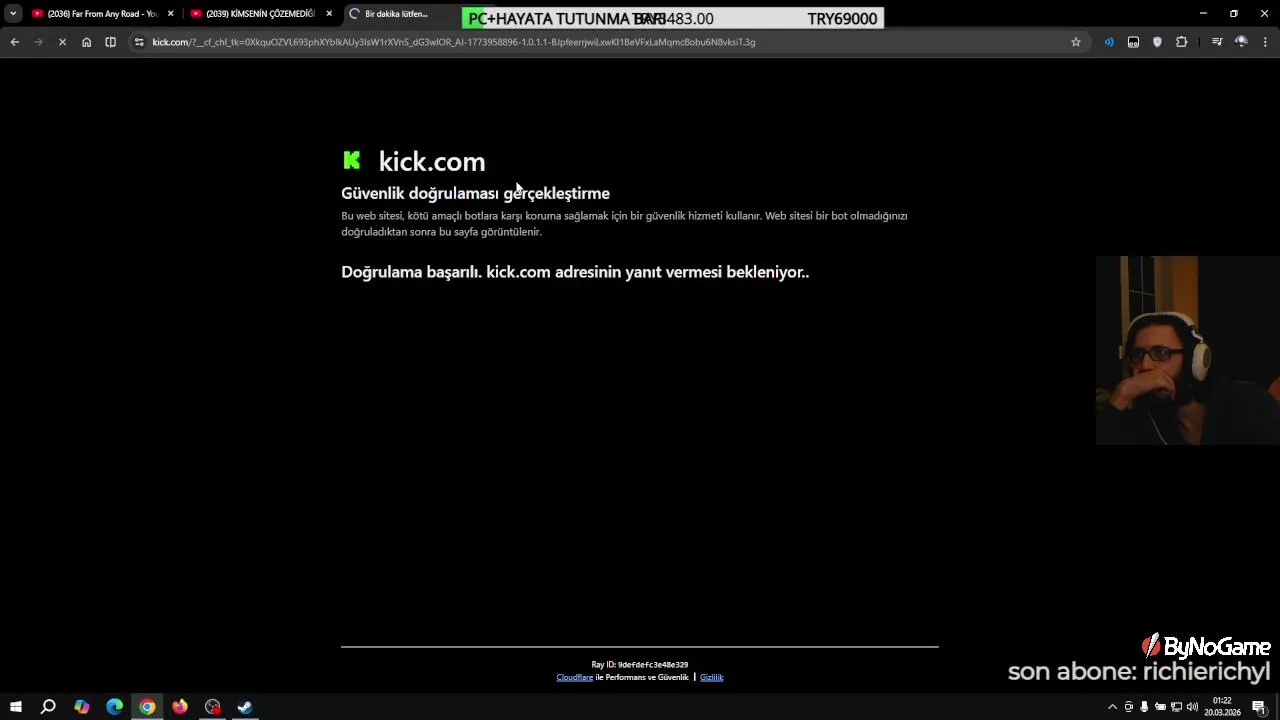The image size is (1280, 720).
Task: Open Steam from the taskbar
Action: click(x=245, y=707)
